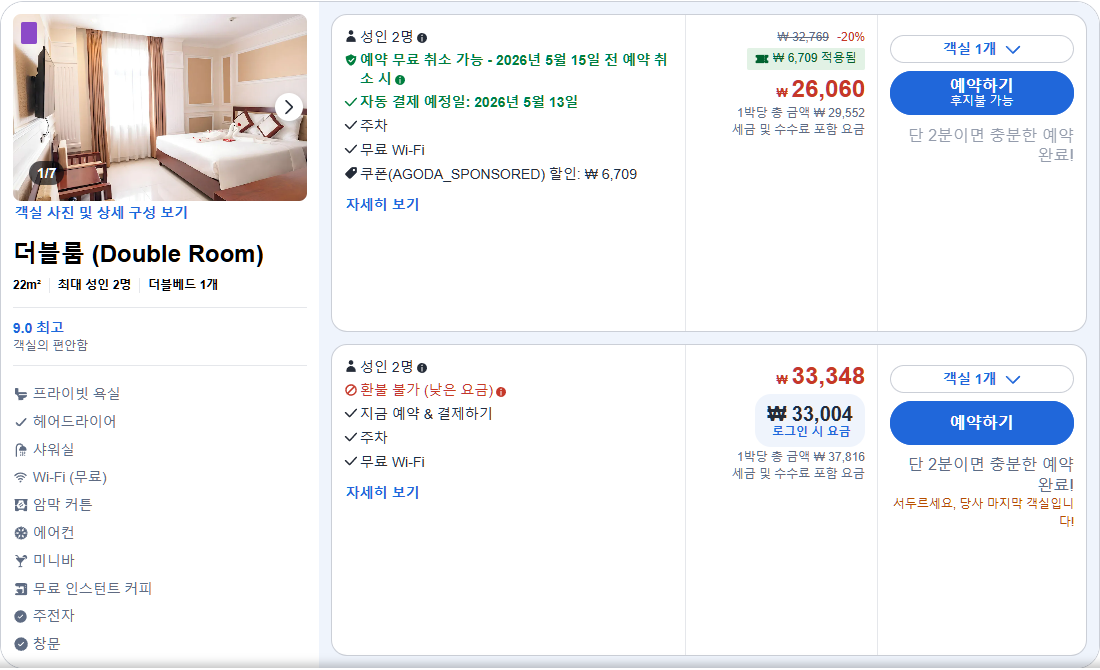Click the ₩33,004 로그인 시 요금 badge
Image resolution: width=1100 pixels, height=670 pixels.
810,418
